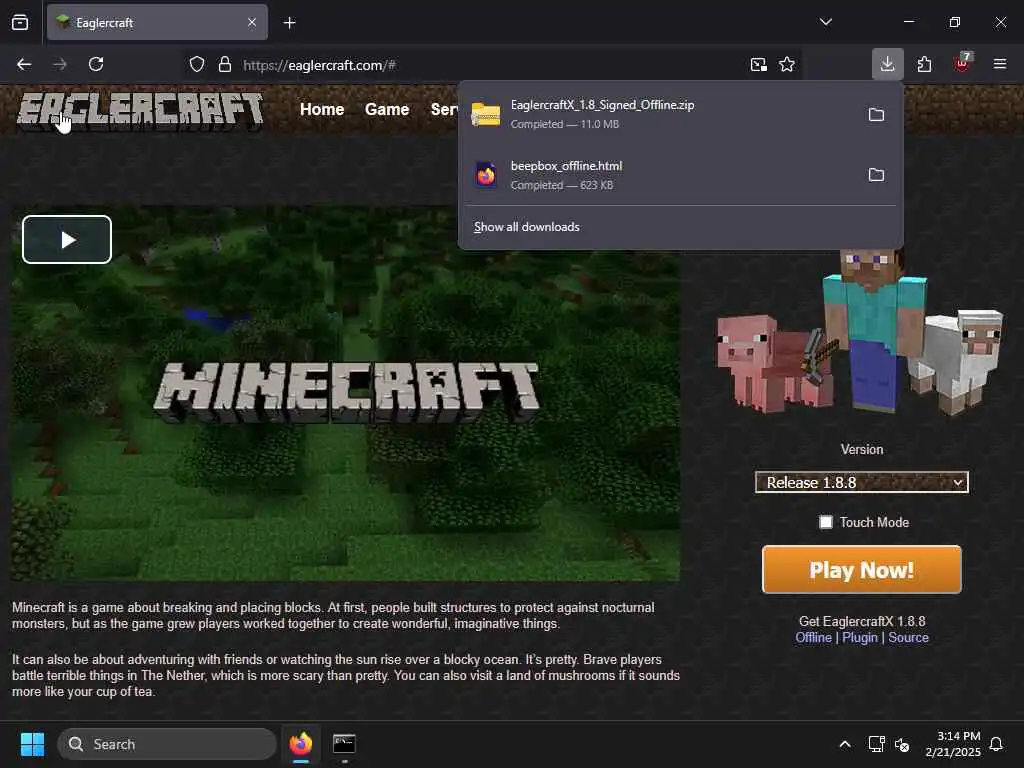Click the Eaglercraft logo
The image size is (1024, 768).
(140, 109)
